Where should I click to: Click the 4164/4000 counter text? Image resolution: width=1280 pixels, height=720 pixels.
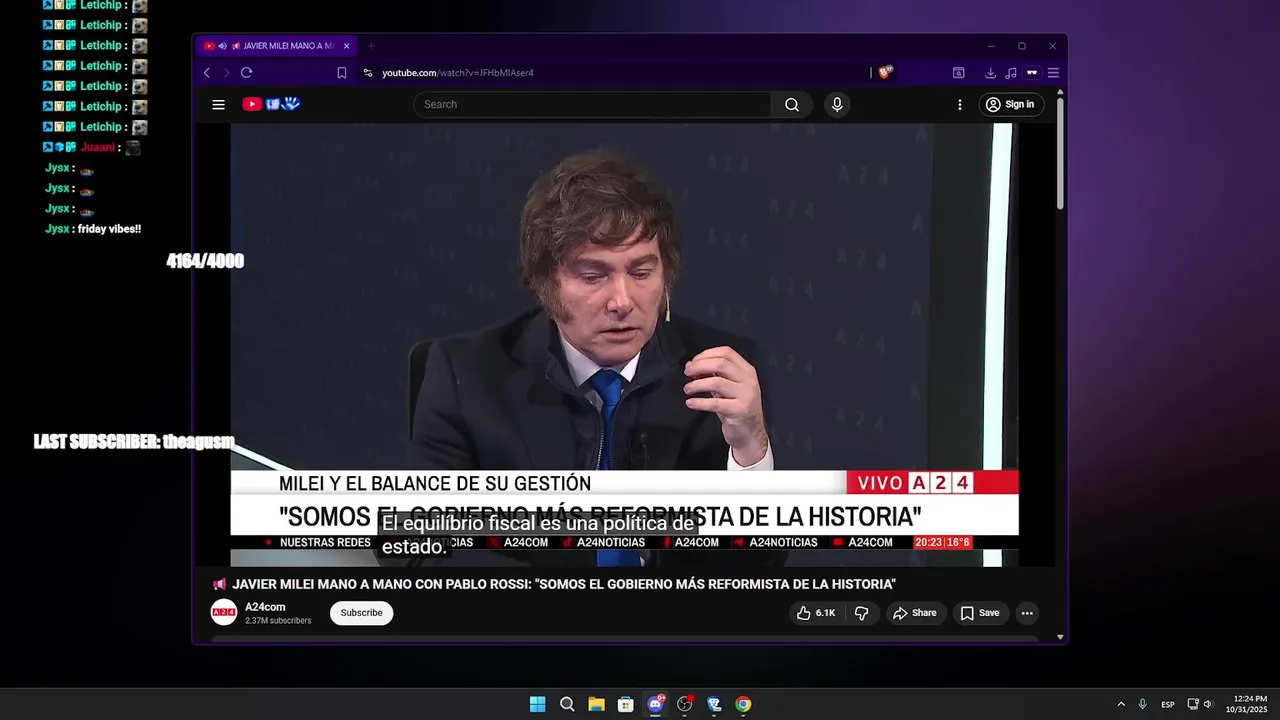[x=205, y=261]
